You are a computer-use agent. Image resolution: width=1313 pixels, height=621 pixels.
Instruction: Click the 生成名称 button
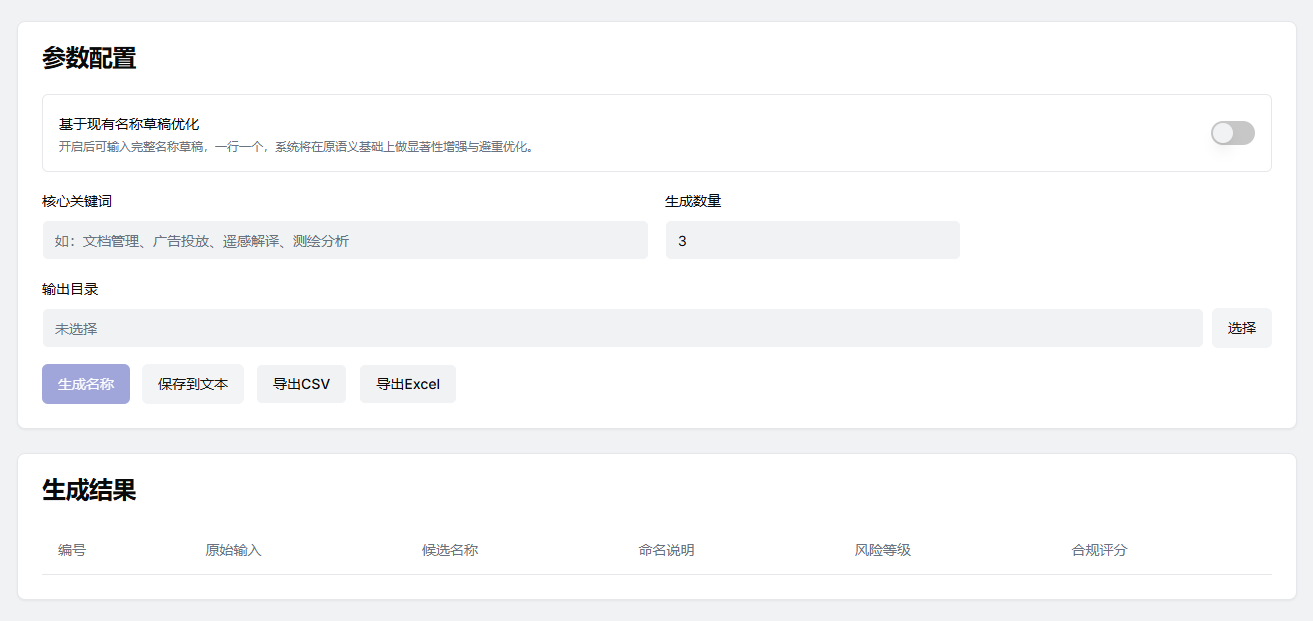pyautogui.click(x=86, y=384)
